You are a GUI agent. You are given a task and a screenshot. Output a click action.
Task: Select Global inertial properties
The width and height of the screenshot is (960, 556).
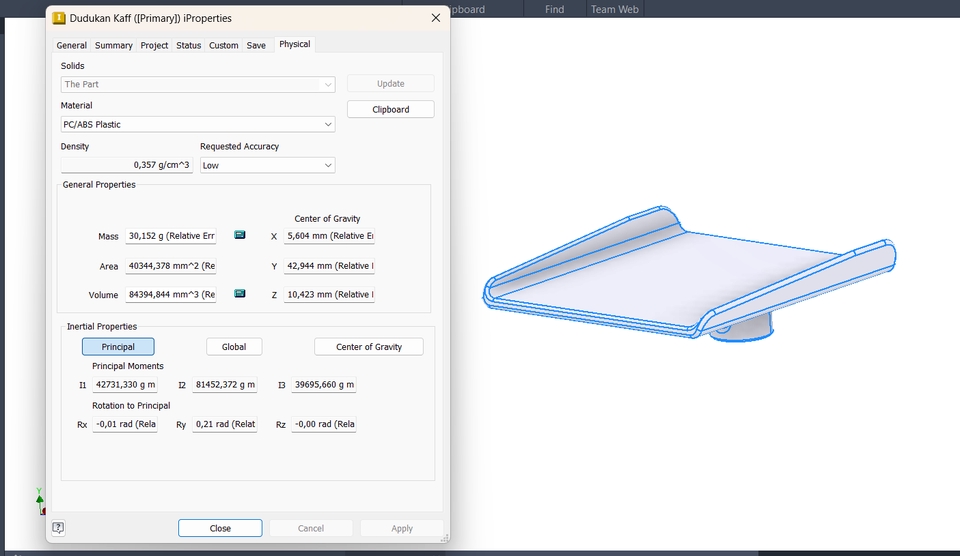point(234,347)
